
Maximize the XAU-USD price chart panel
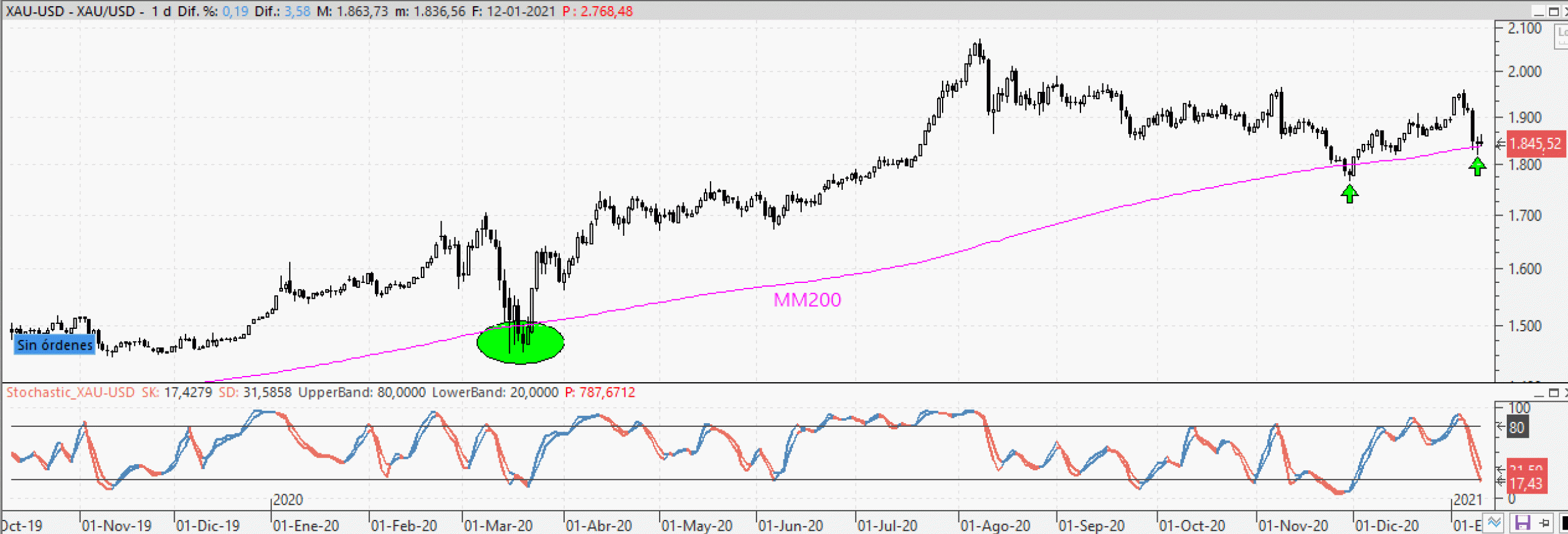tap(1554, 12)
